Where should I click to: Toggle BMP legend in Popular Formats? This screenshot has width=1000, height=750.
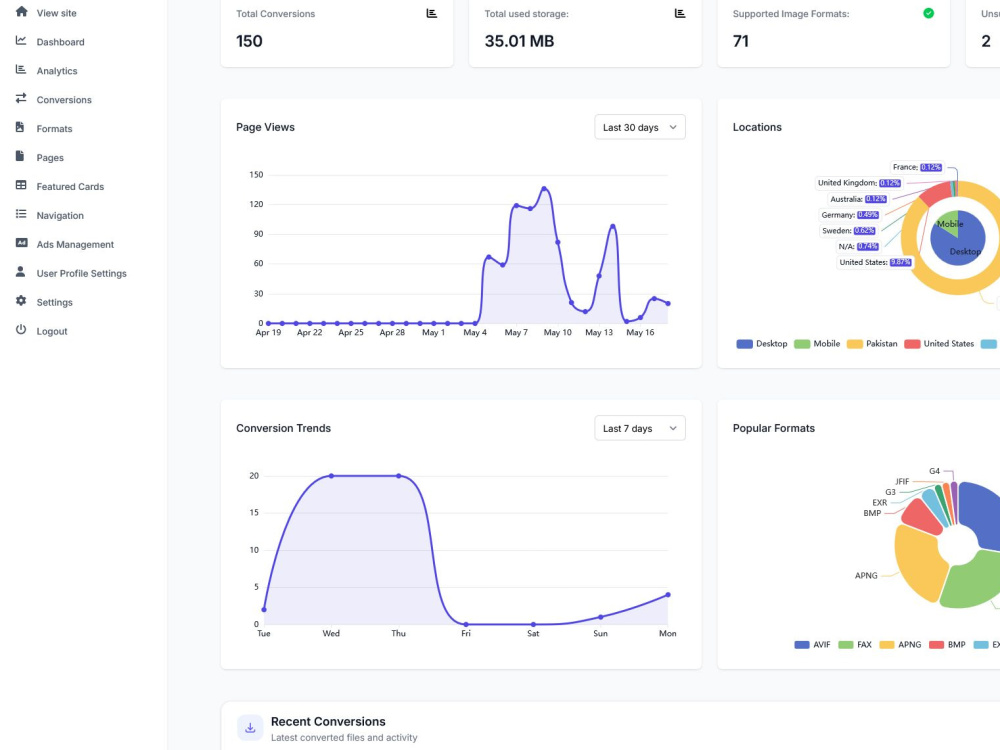click(x=947, y=645)
